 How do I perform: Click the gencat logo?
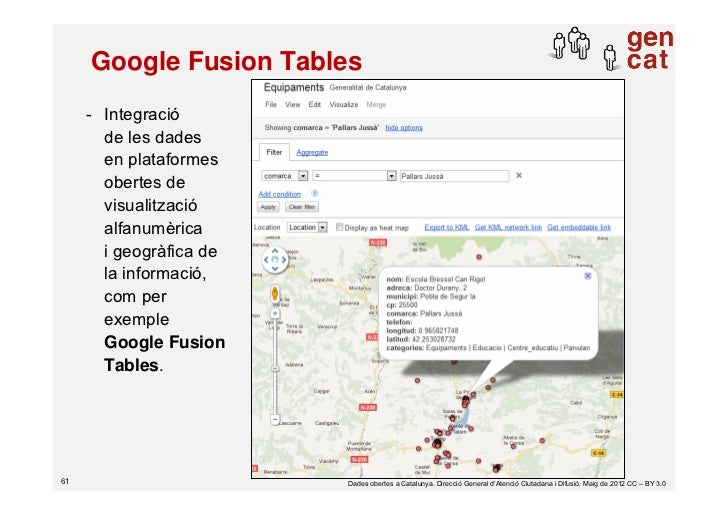click(x=648, y=49)
